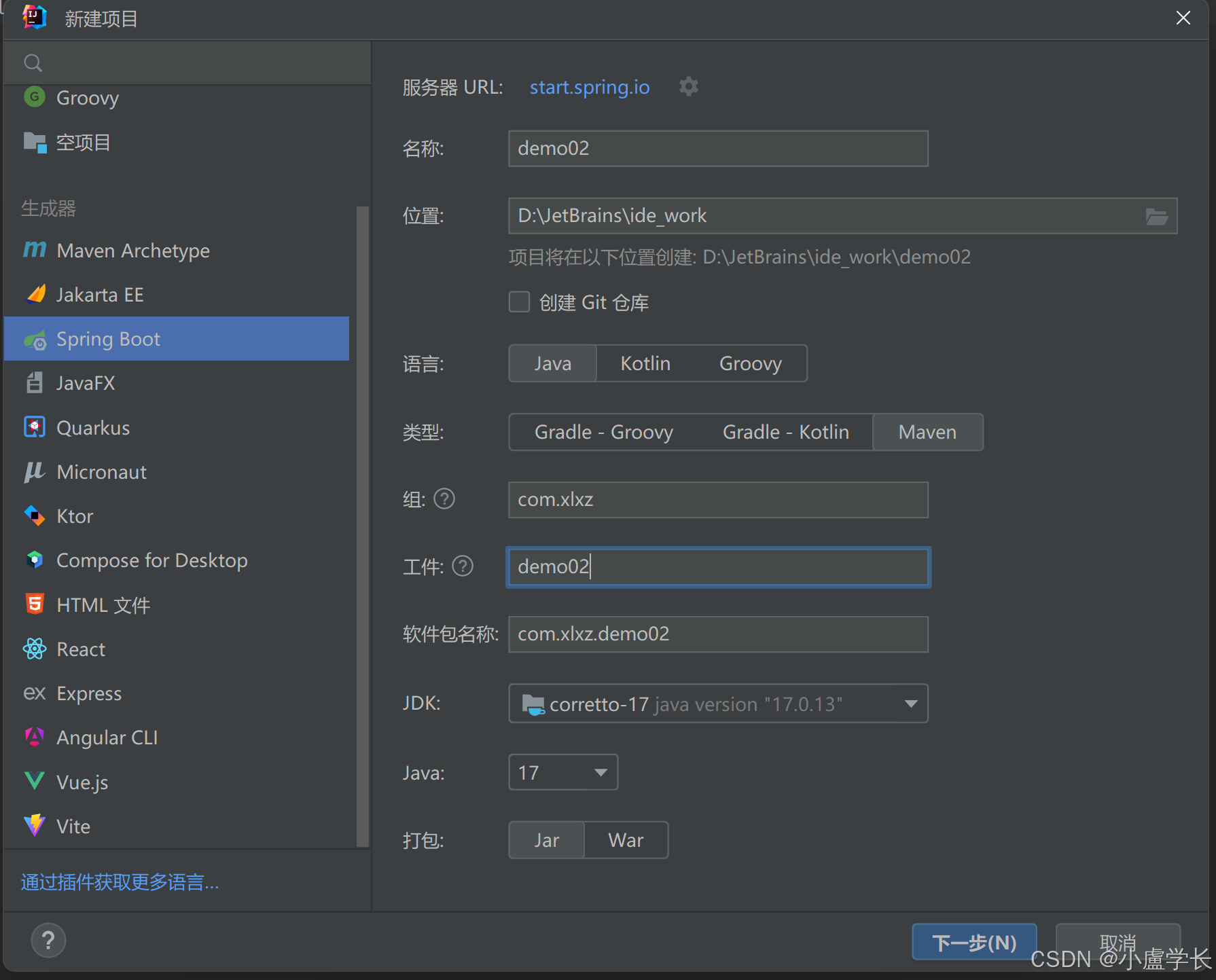Screen dimensions: 1216x980
Task: Click the Micronaut mu icon
Action: click(x=35, y=471)
